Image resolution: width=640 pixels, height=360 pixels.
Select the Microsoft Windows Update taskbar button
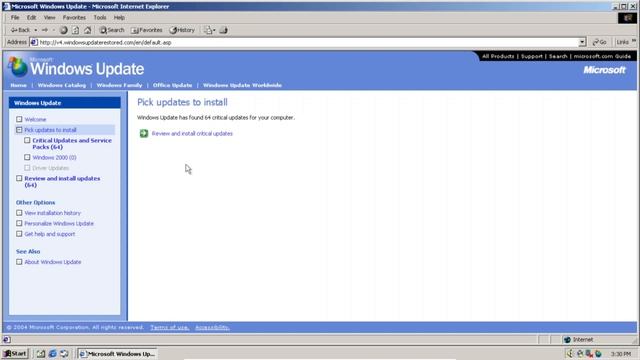[117, 354]
